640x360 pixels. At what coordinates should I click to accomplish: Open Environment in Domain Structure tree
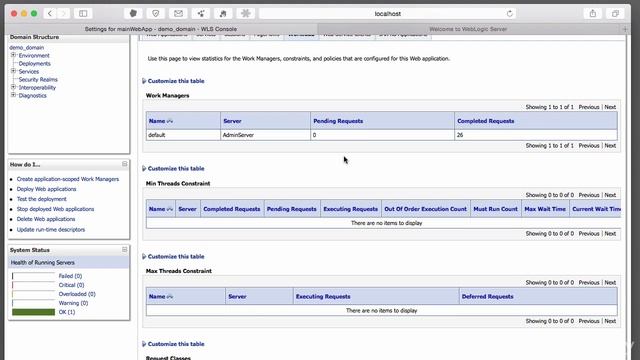[34, 56]
